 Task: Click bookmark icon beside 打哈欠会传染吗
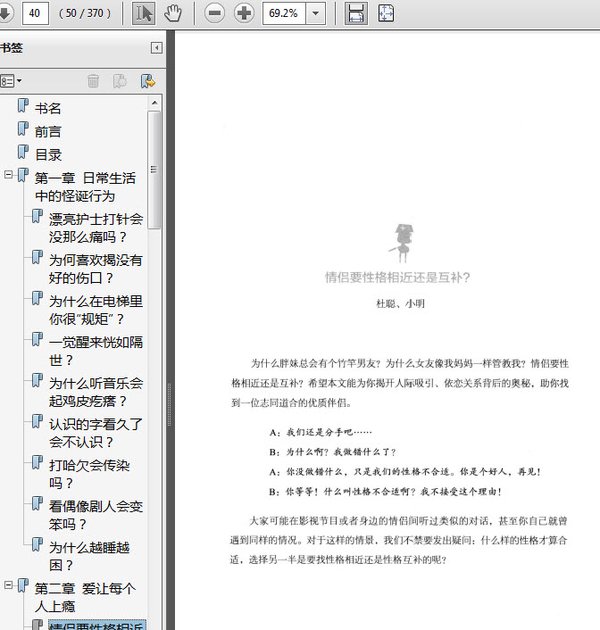[37, 462]
